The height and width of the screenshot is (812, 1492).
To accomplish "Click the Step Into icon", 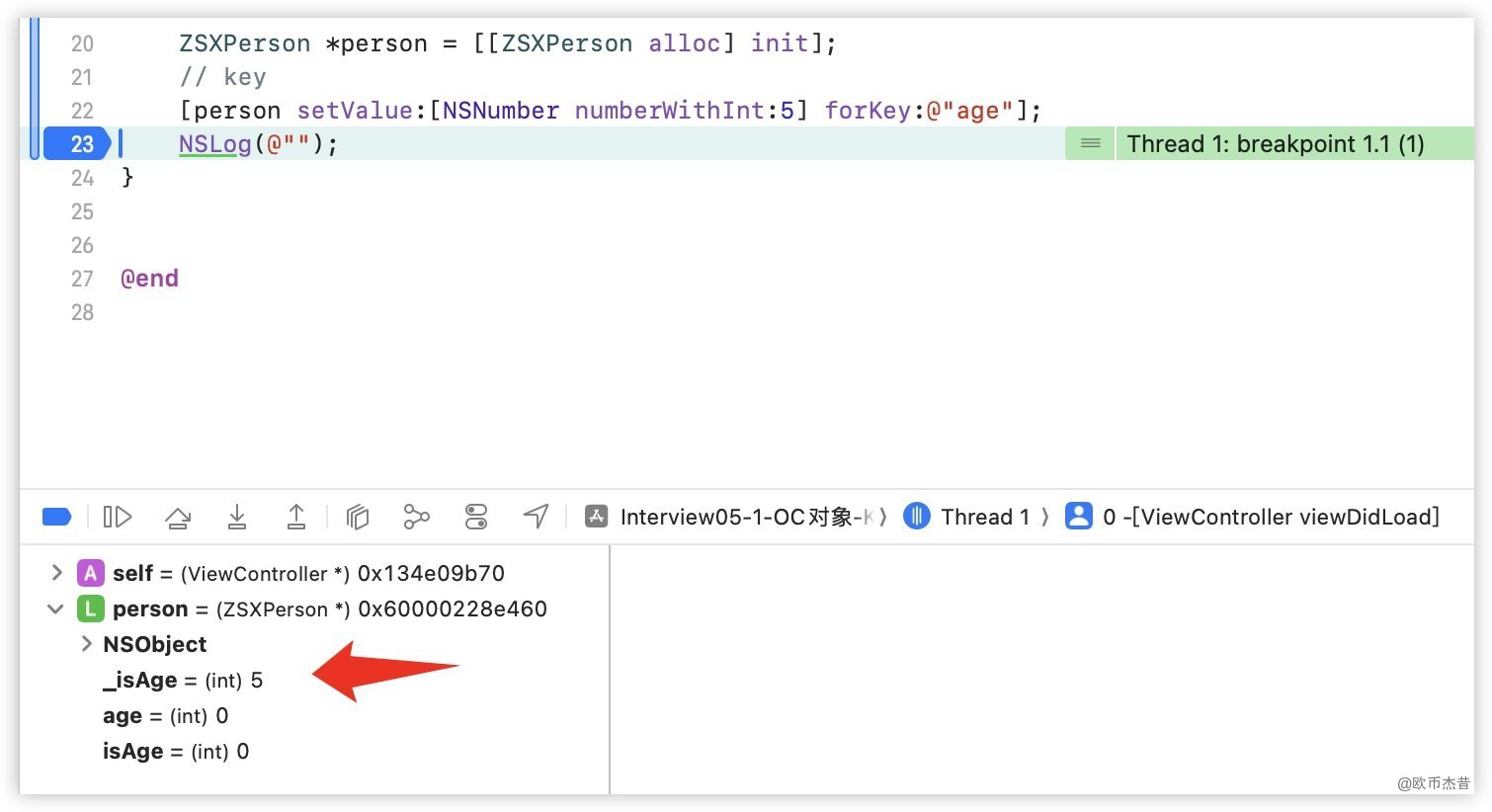I will point(237,517).
